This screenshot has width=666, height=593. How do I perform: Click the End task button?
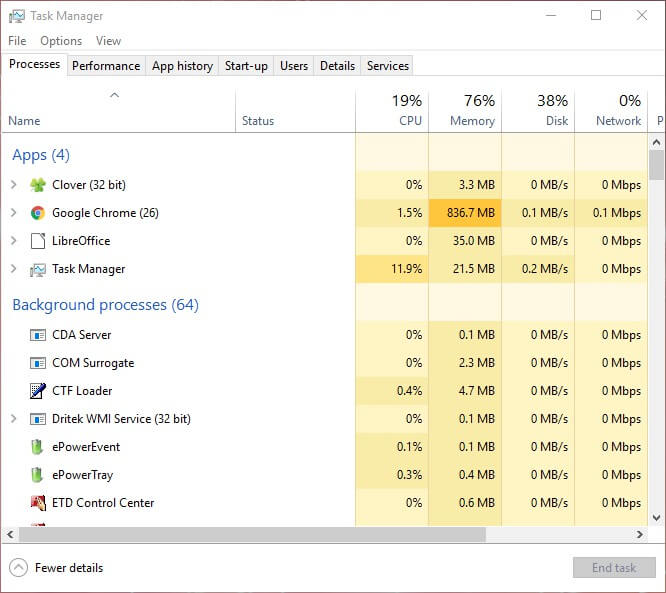614,568
